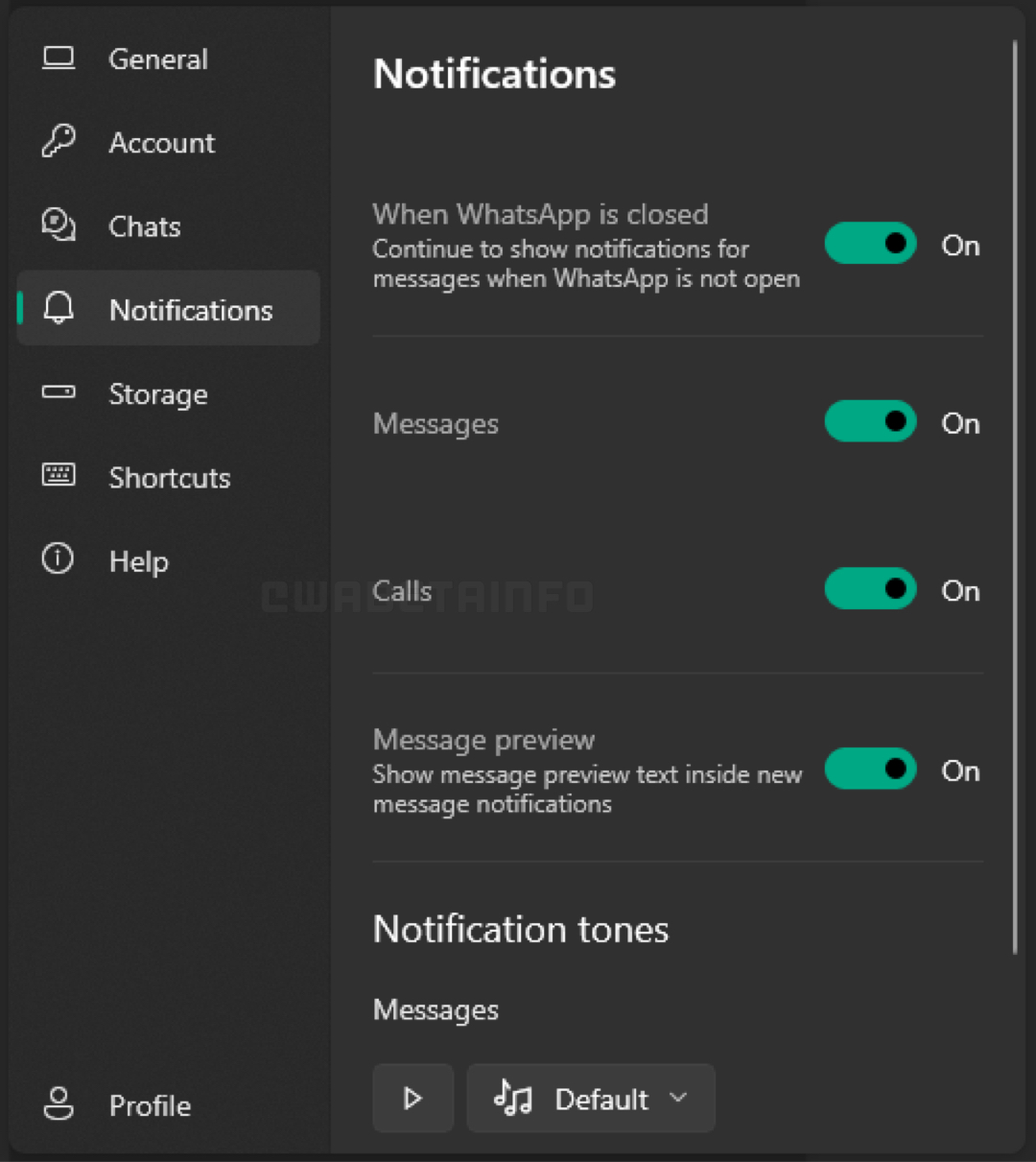
Task: Open Profile via the person icon
Action: click(58, 1104)
